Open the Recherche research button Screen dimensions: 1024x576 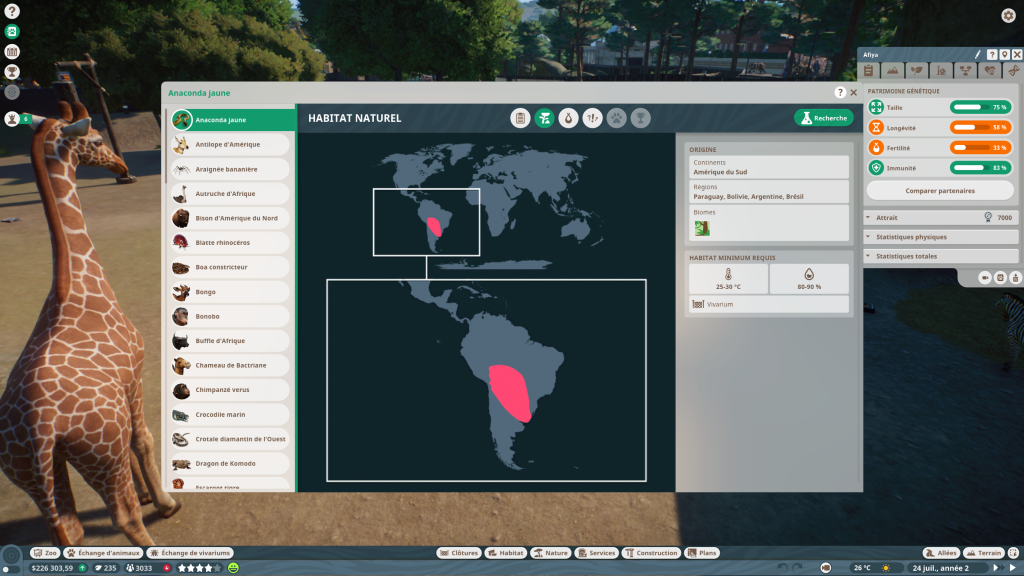pos(824,118)
